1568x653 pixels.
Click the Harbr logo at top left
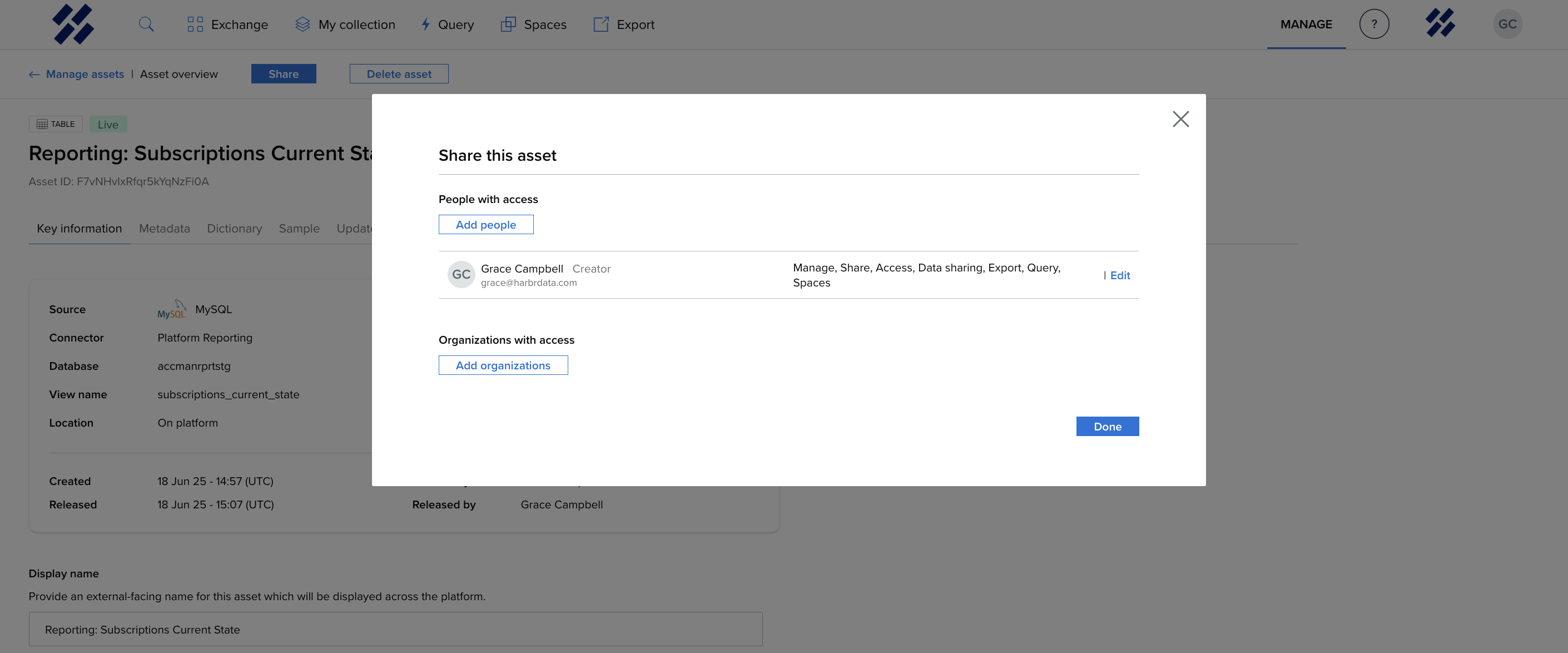click(x=73, y=24)
